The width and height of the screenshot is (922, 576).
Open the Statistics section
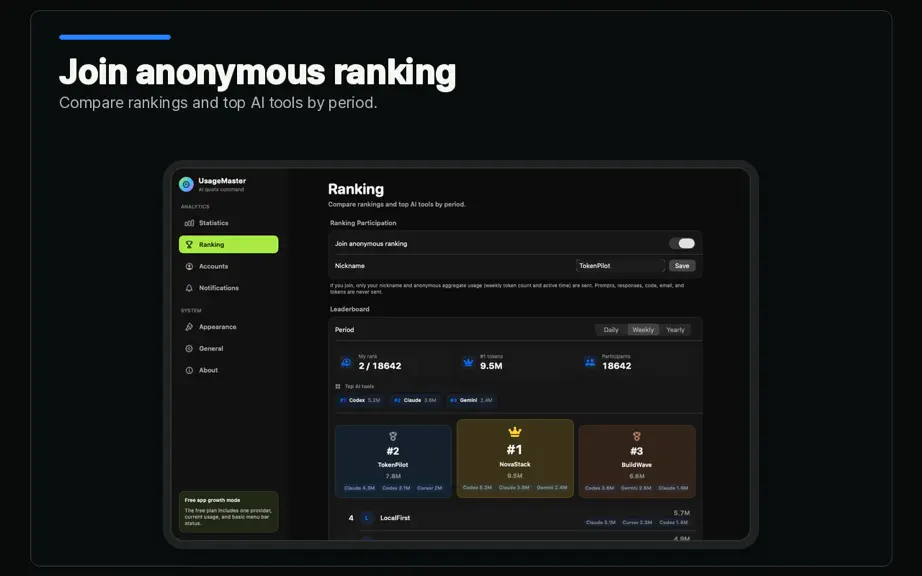(x=229, y=223)
